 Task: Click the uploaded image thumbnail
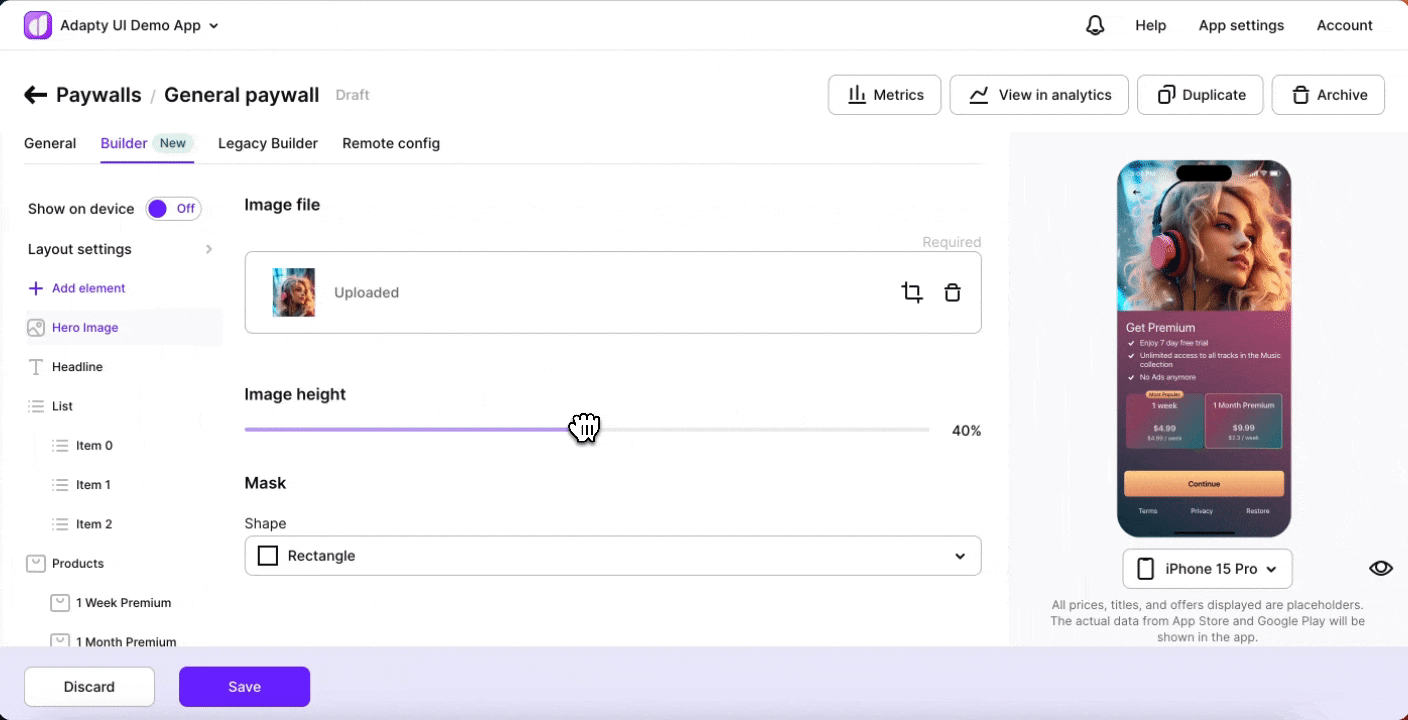[x=294, y=292]
